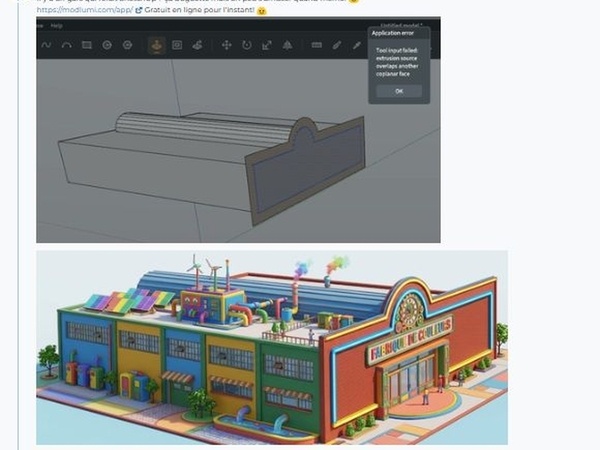The image size is (600, 450).
Task: Select the arc drawing tool
Action: tap(67, 45)
